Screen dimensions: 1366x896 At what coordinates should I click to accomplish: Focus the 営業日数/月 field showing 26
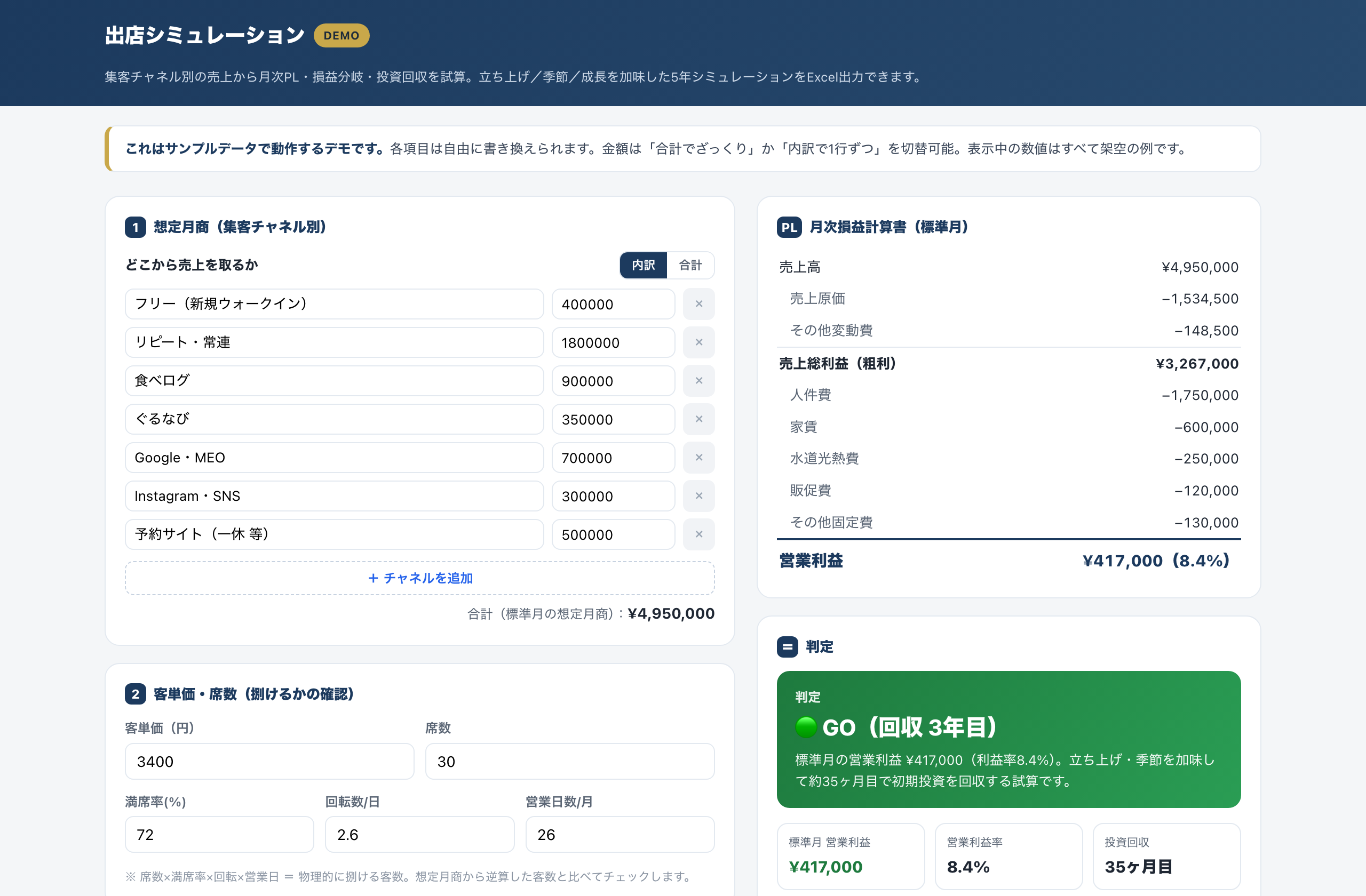(620, 835)
